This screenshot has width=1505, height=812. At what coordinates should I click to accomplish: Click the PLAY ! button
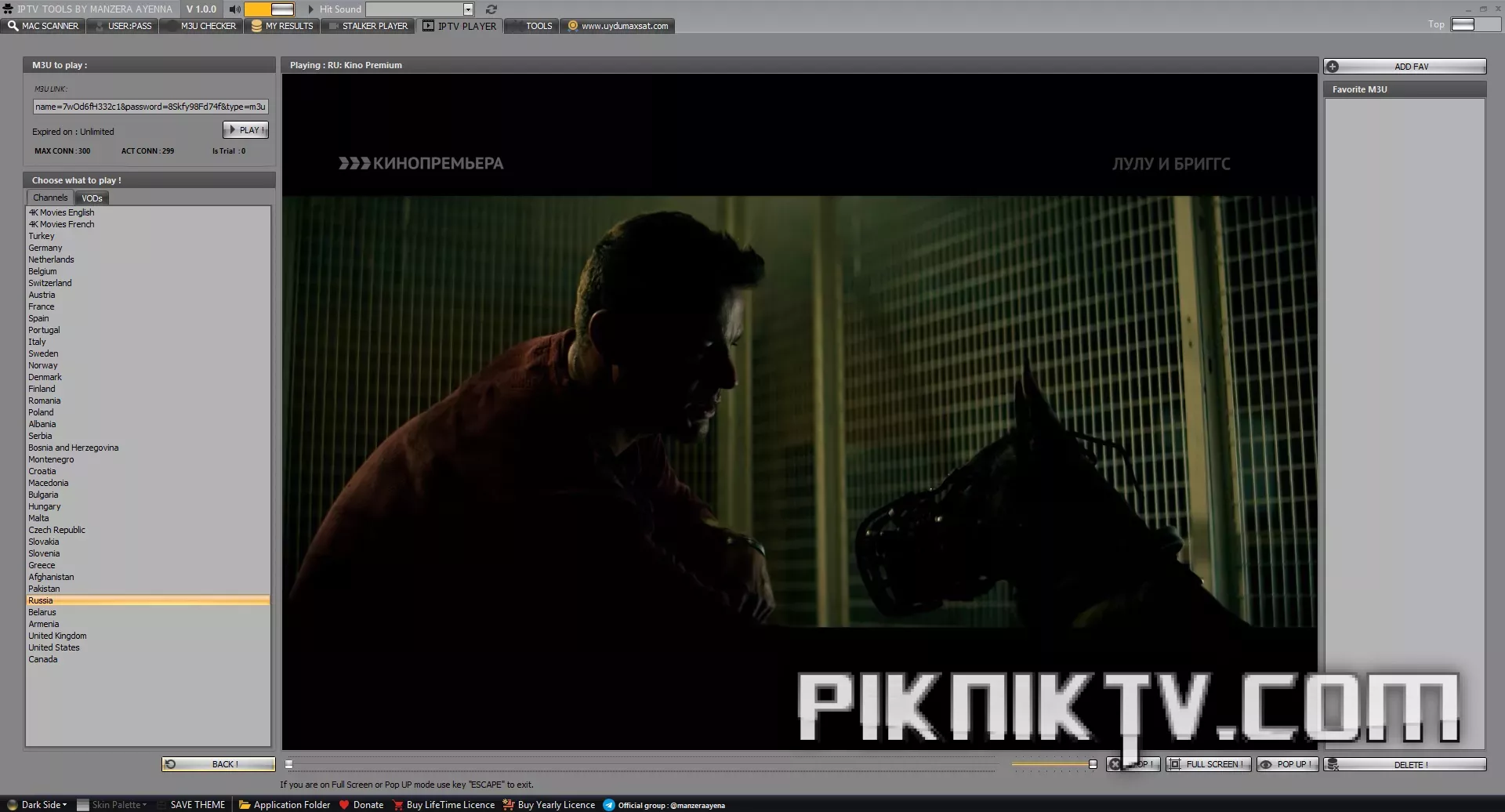coord(245,130)
